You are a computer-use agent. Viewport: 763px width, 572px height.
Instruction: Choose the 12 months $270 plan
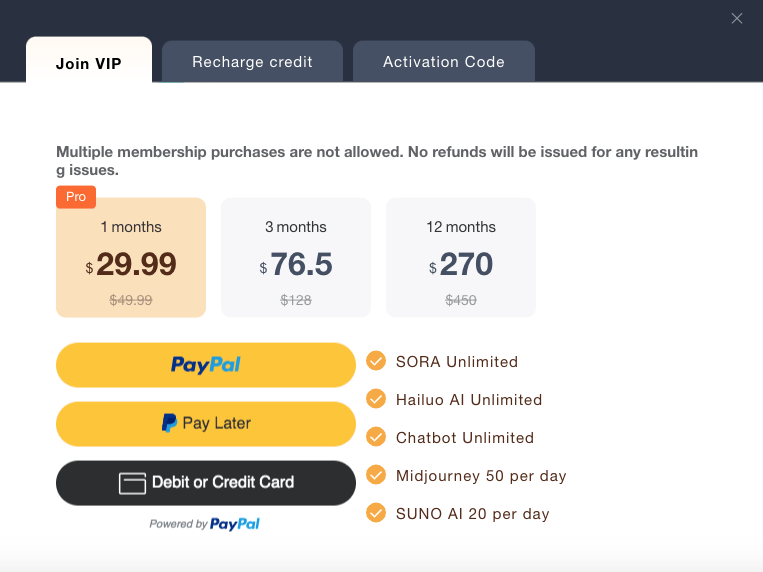click(x=461, y=258)
